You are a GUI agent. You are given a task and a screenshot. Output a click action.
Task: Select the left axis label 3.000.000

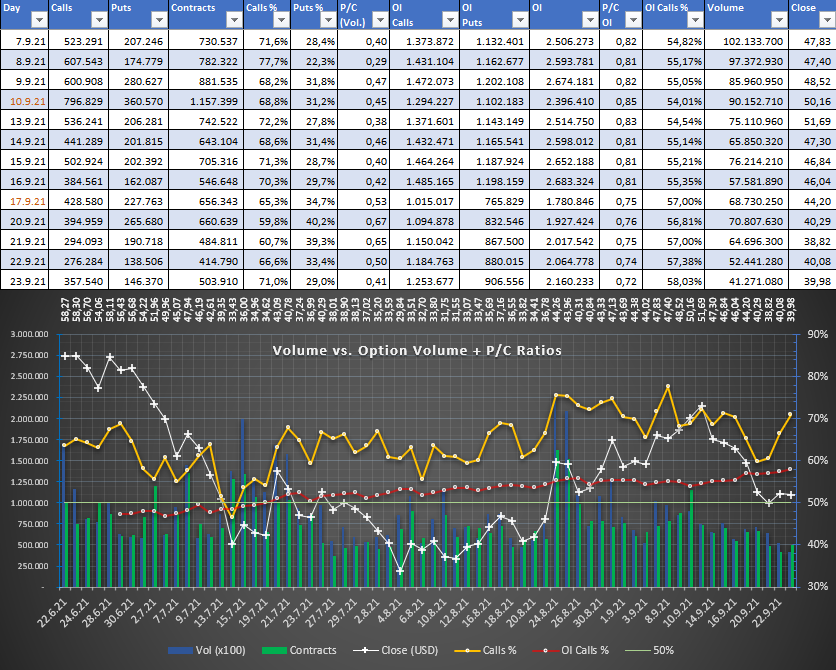click(x=29, y=334)
